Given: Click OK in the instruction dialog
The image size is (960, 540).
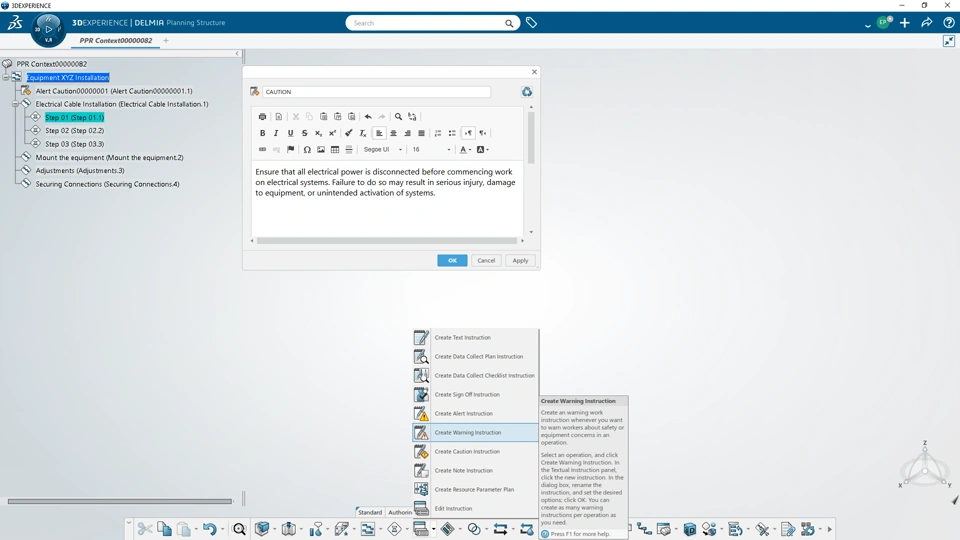Looking at the screenshot, I should 452,260.
